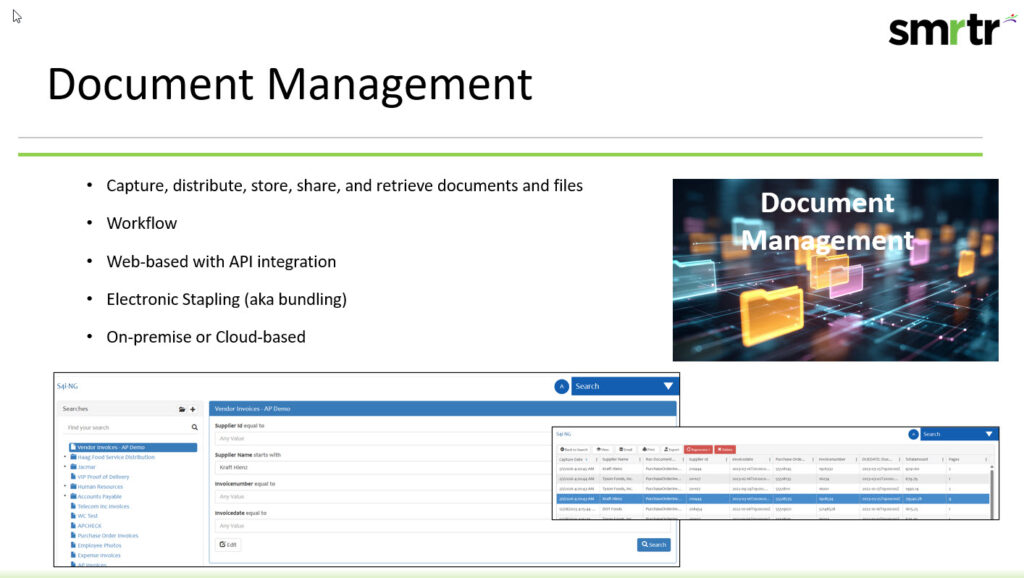Click the round user avatar in the results window
Viewport: 1024px width, 578px height.
[x=913, y=434]
